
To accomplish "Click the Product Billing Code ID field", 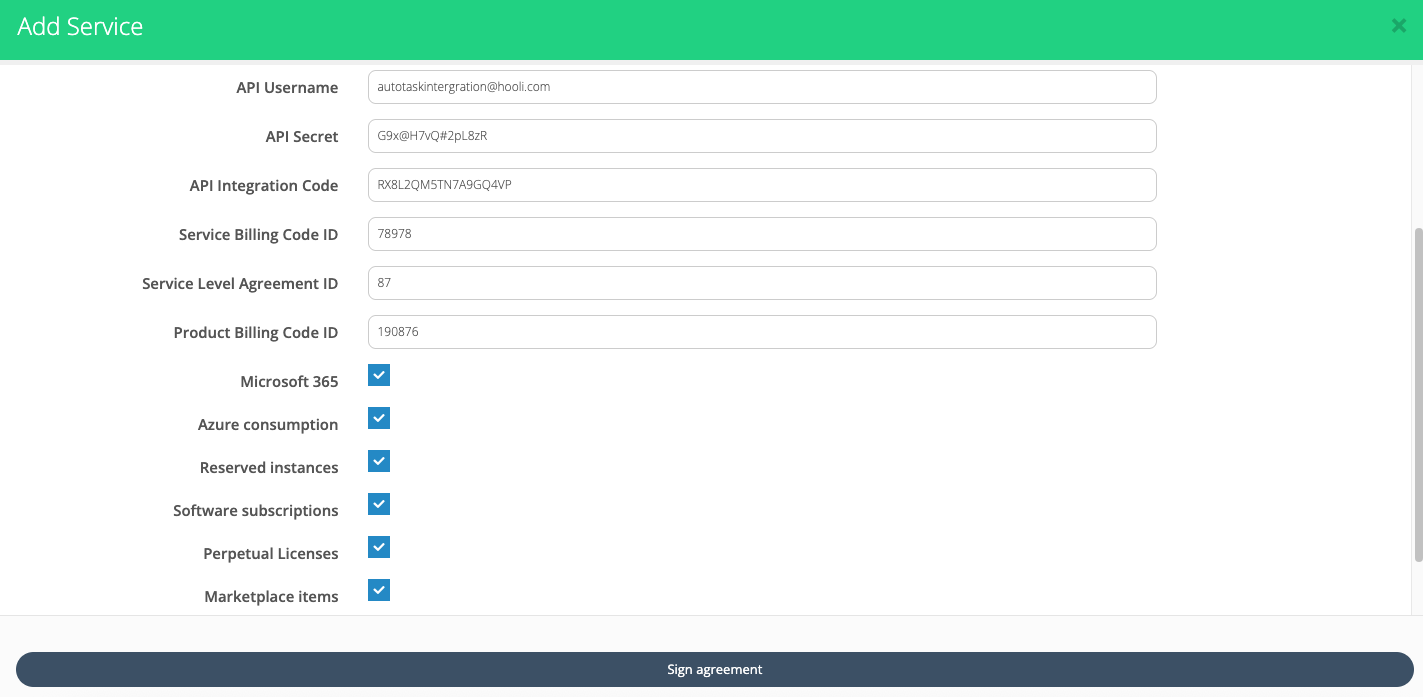I will tap(761, 332).
